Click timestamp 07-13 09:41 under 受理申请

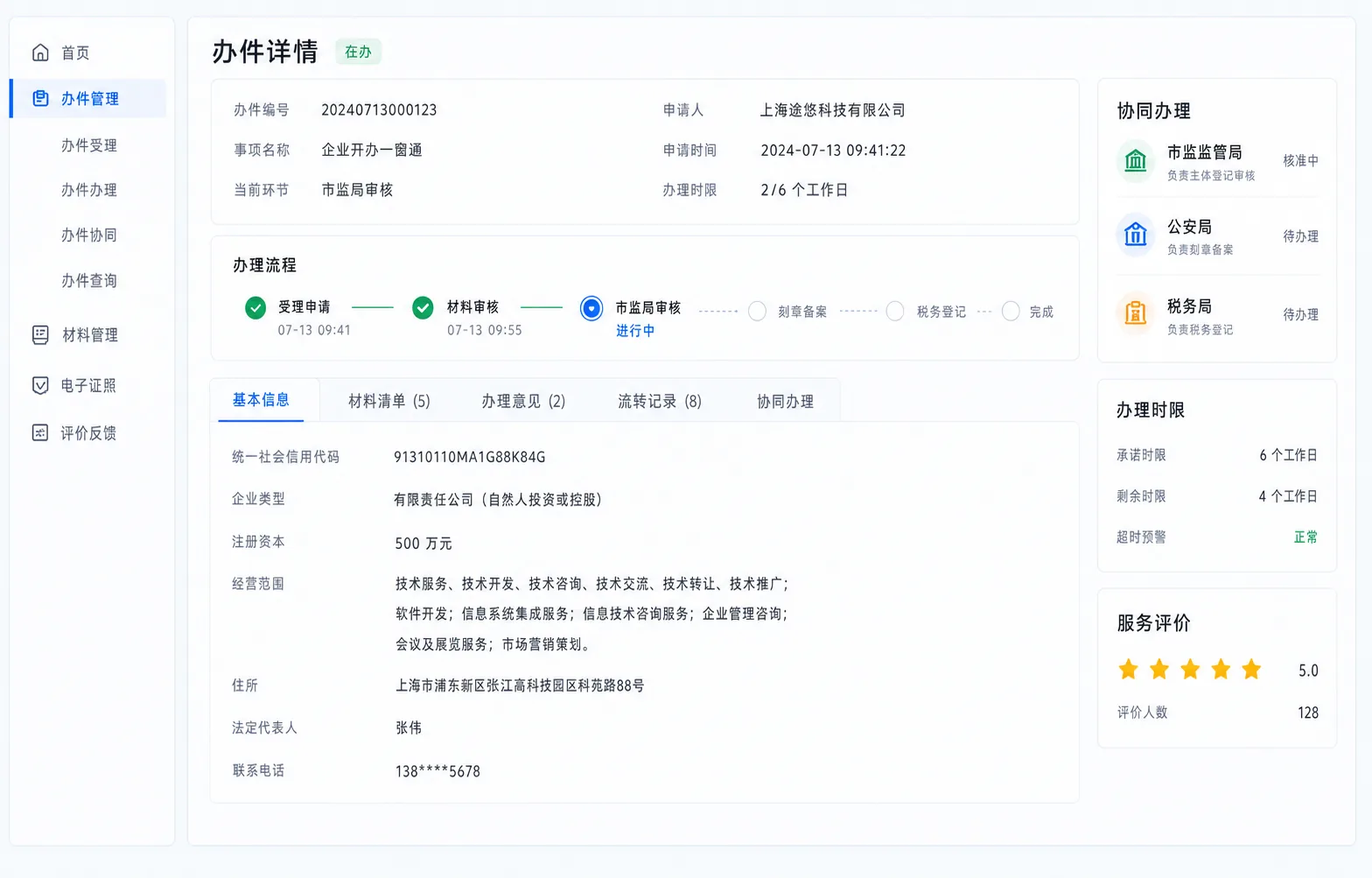(314, 330)
